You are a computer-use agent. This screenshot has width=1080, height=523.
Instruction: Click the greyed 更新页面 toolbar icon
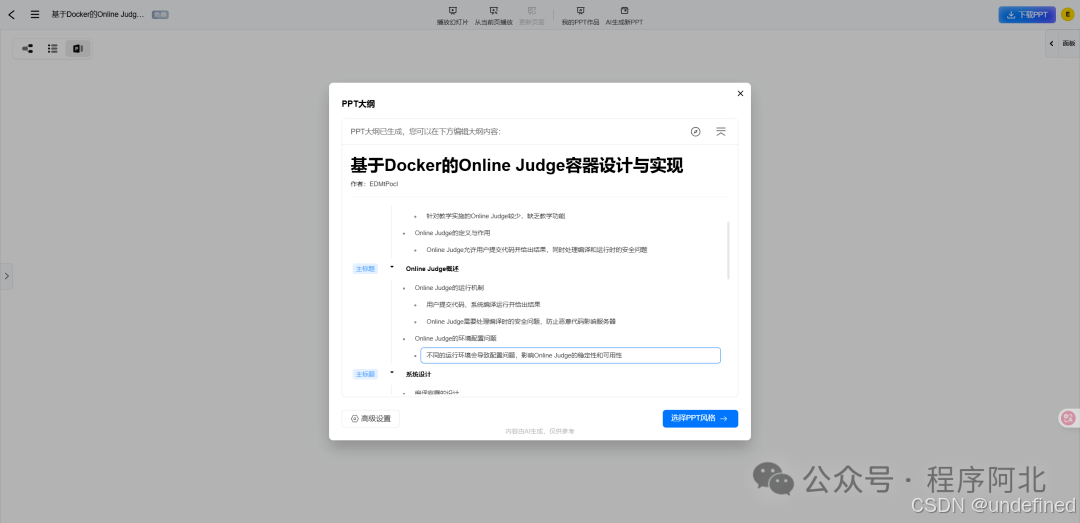[531, 11]
